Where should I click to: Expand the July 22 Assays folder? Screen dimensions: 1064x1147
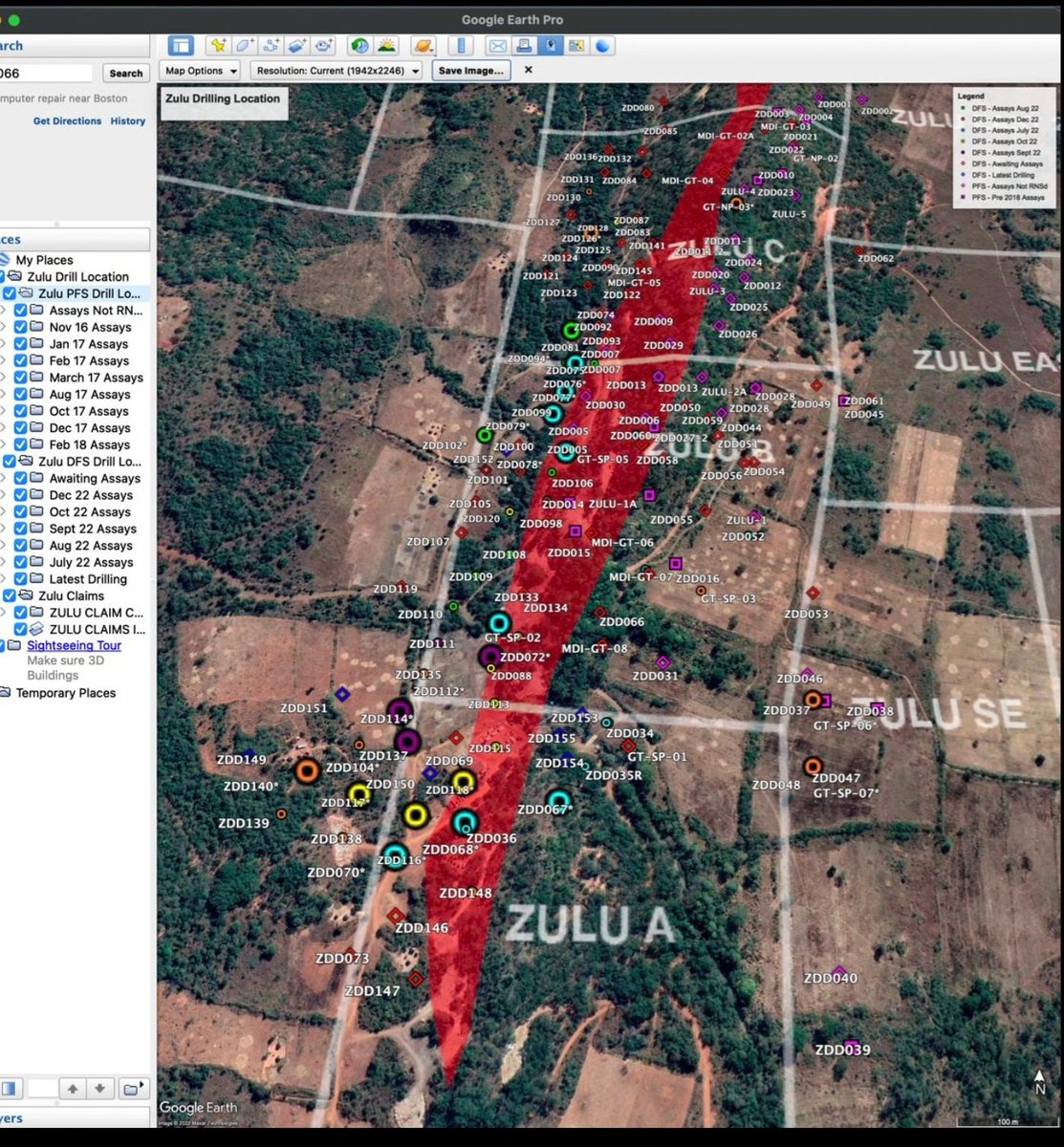(3, 562)
